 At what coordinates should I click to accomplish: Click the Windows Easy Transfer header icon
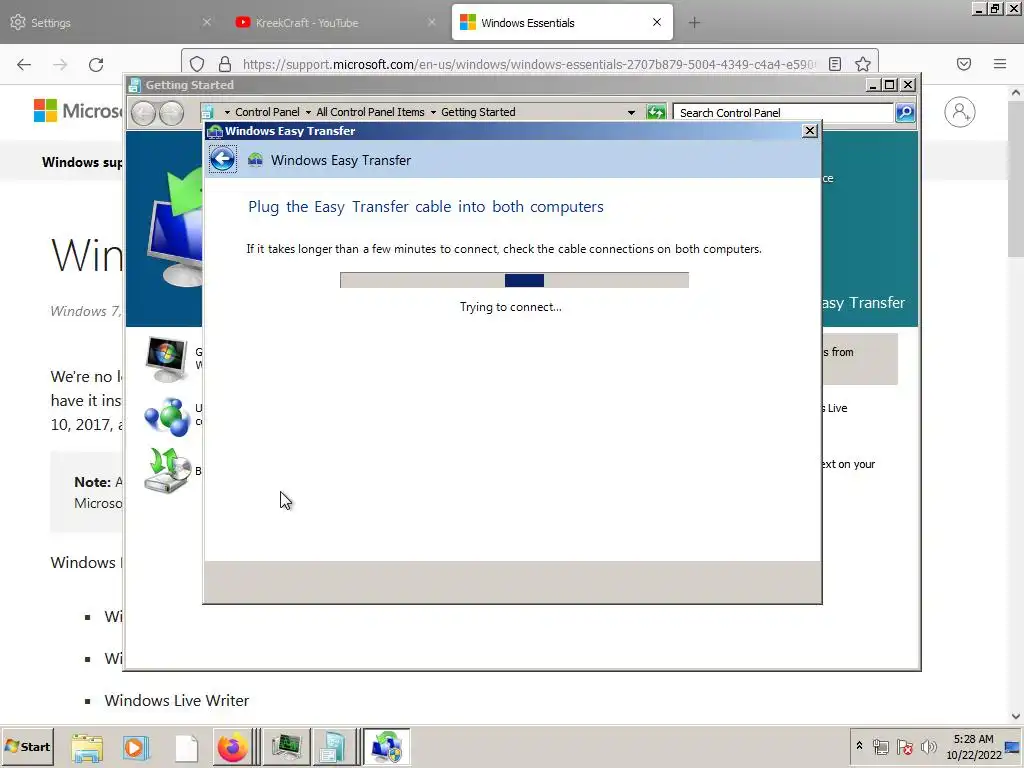tap(255, 160)
